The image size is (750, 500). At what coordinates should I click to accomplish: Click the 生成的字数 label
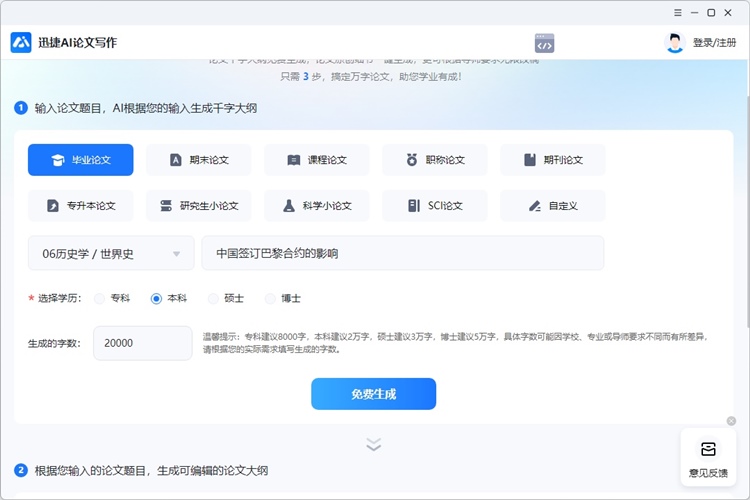click(x=54, y=344)
